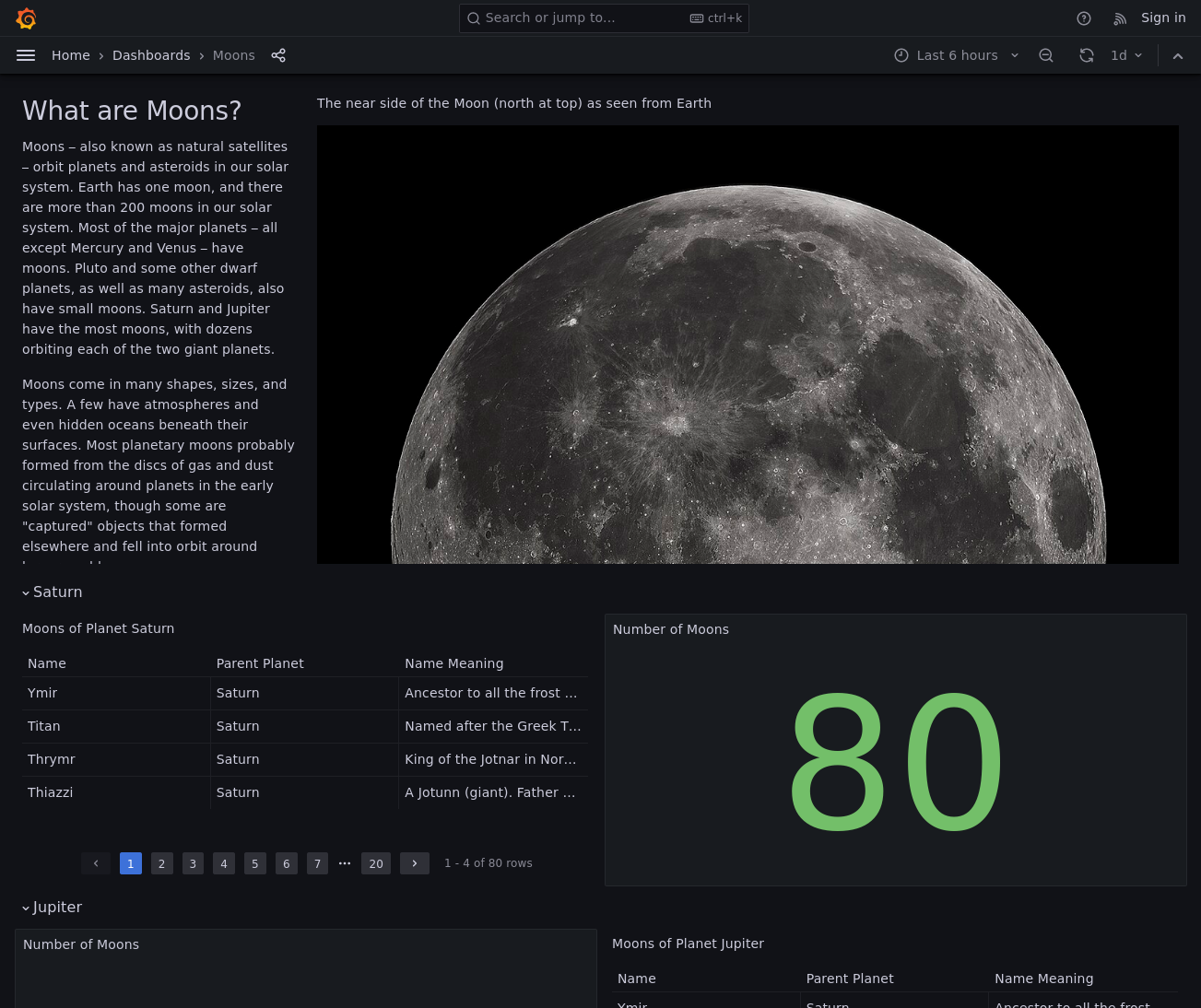
Task: Open the hamburger navigation menu
Action: click(26, 55)
